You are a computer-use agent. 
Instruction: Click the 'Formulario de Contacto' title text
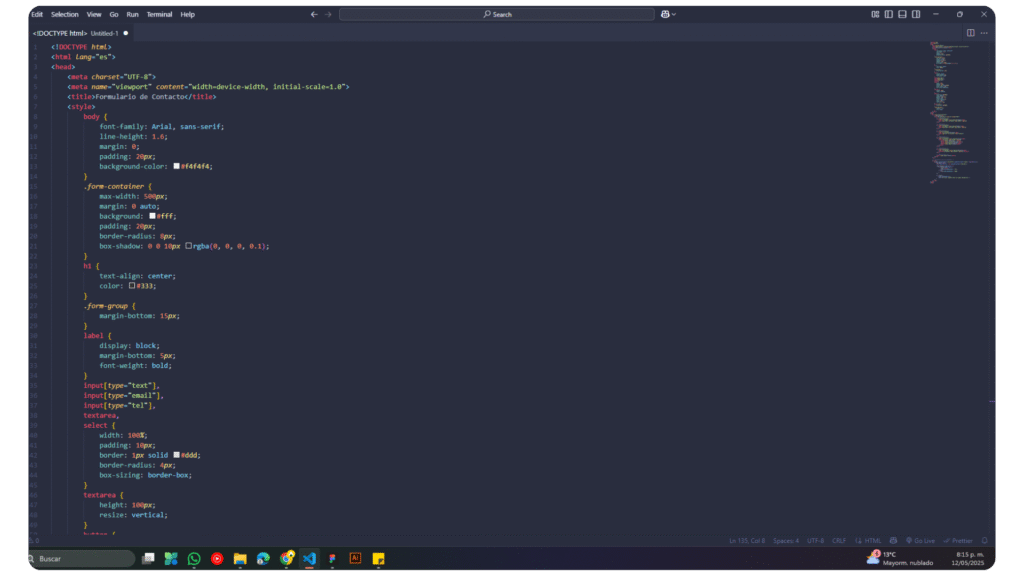140,97
